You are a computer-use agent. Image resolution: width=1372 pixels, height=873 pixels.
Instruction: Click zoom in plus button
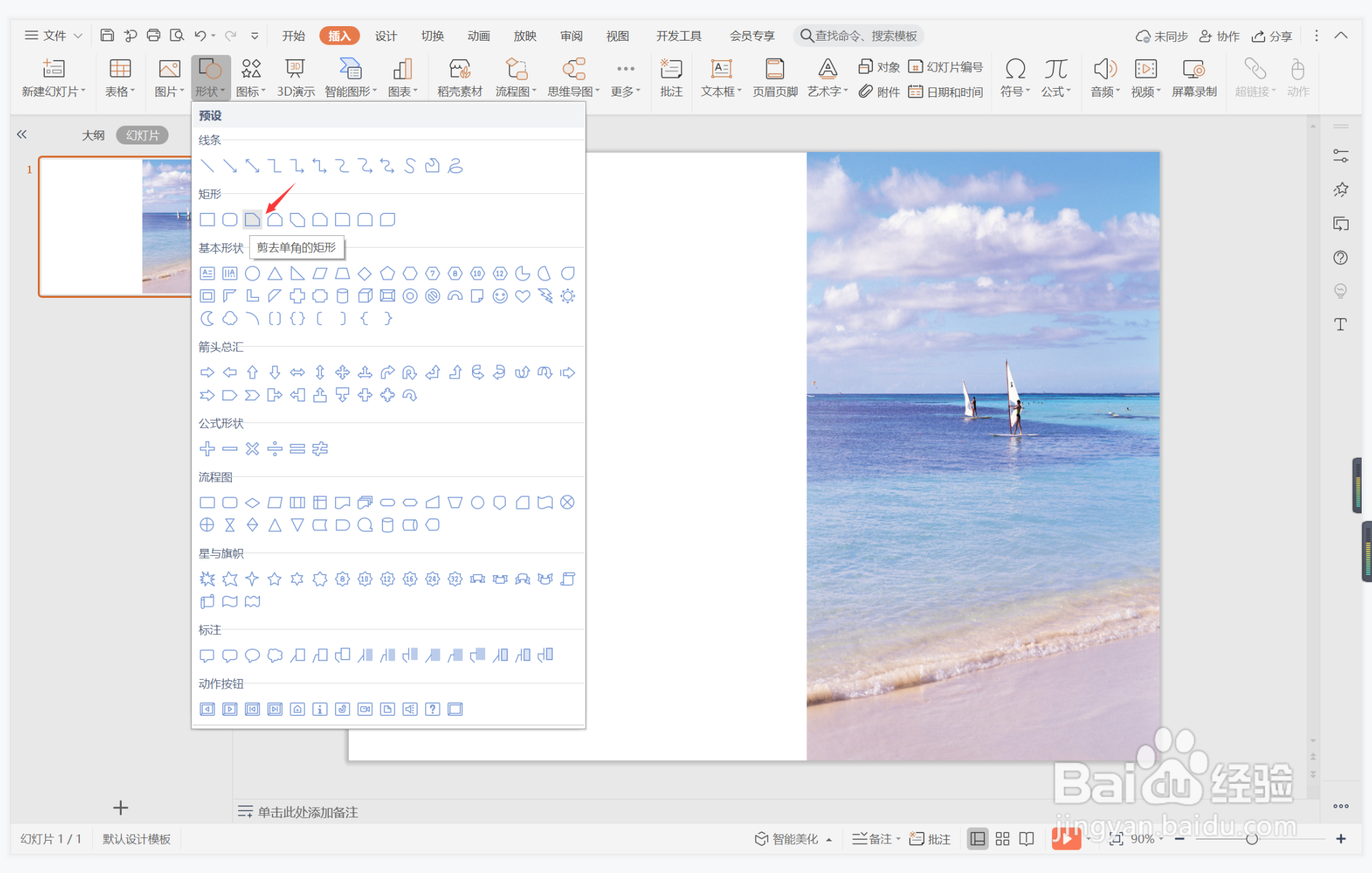1340,839
